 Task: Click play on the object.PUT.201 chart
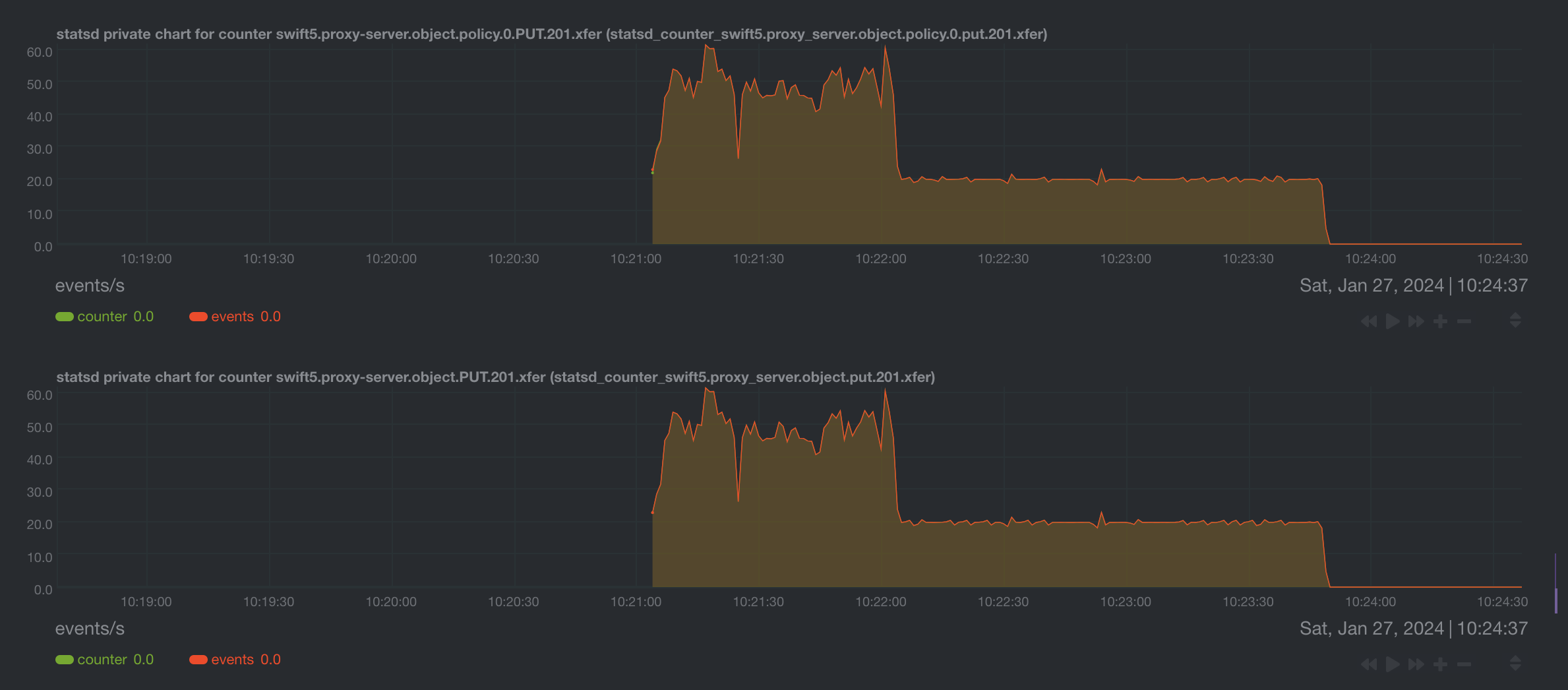[1393, 664]
